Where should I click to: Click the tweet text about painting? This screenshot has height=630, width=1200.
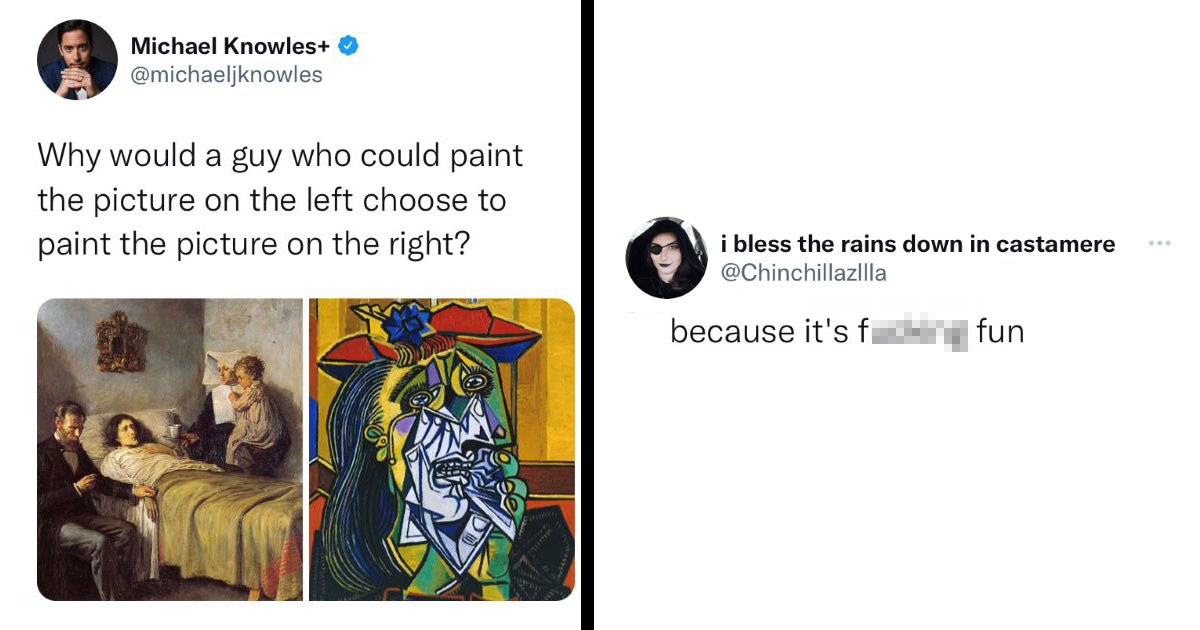click(x=280, y=200)
